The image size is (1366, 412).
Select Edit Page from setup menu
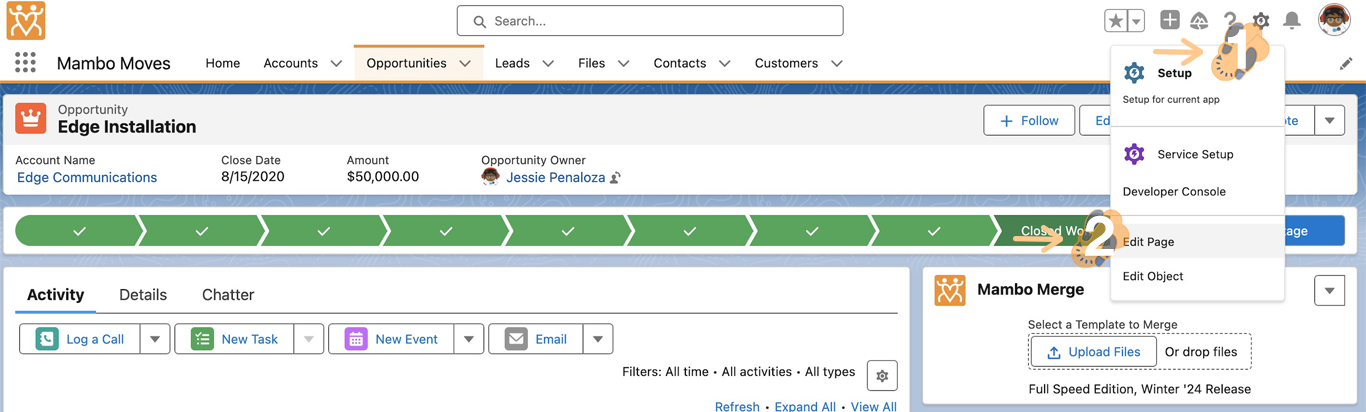1148,242
